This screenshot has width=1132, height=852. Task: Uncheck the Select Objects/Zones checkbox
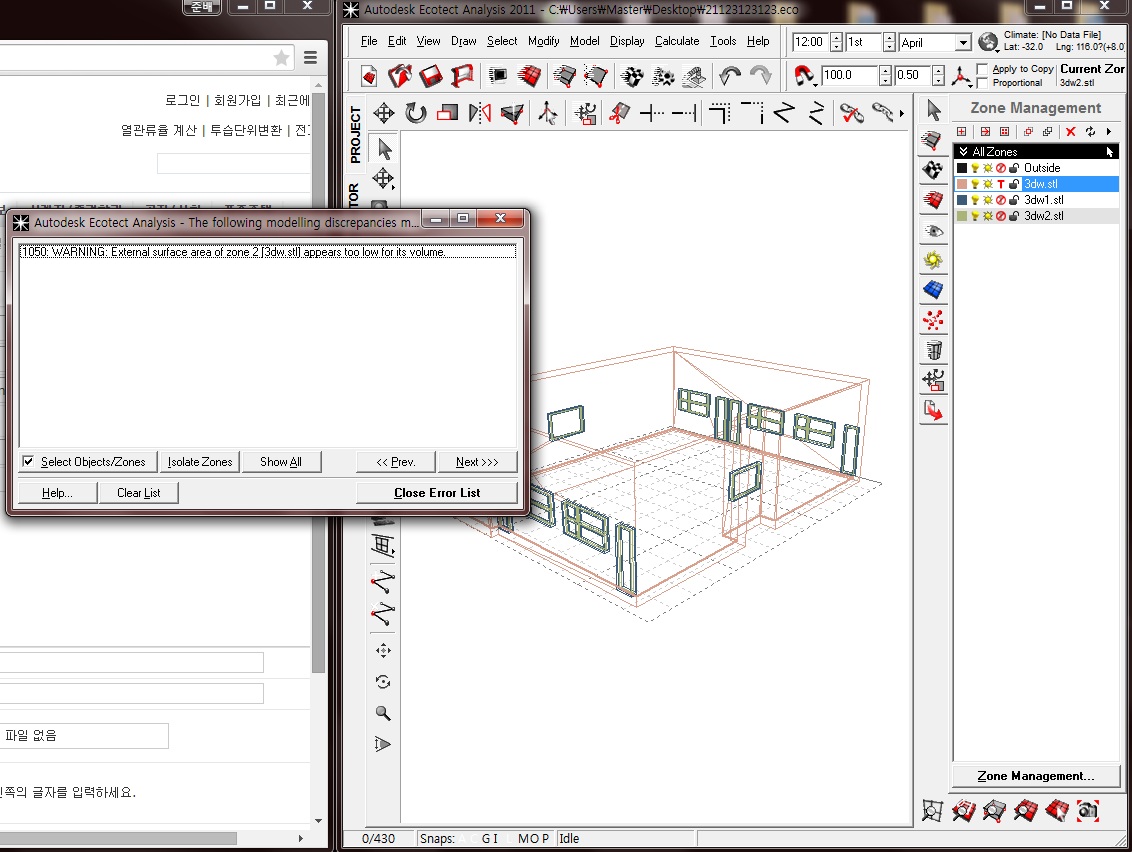(28, 462)
